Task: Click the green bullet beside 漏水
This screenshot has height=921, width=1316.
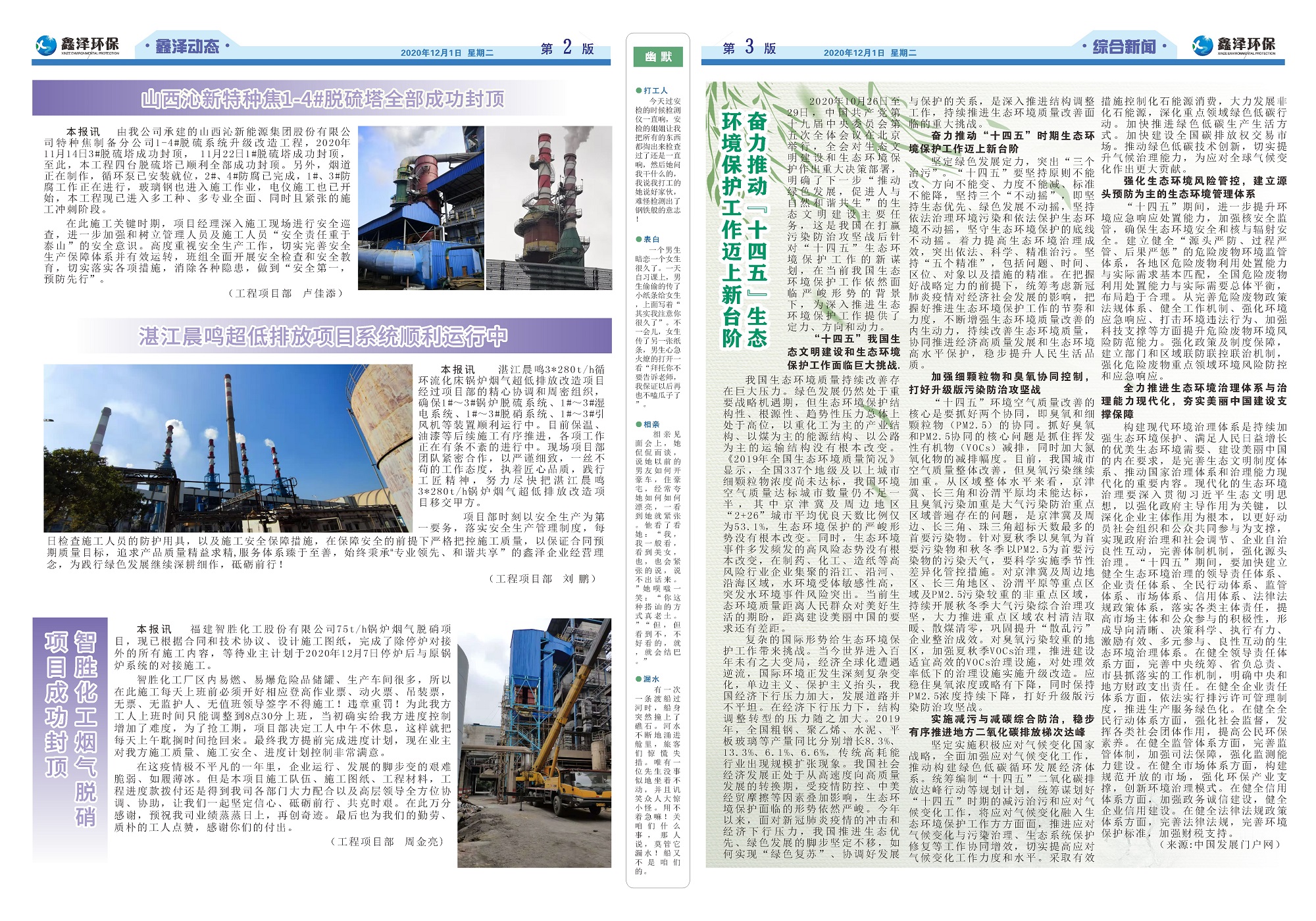Action: (x=638, y=679)
